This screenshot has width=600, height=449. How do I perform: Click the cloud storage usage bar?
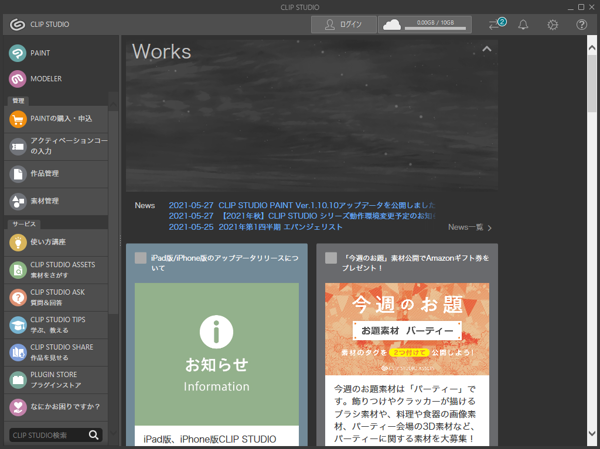pyautogui.click(x=435, y=28)
